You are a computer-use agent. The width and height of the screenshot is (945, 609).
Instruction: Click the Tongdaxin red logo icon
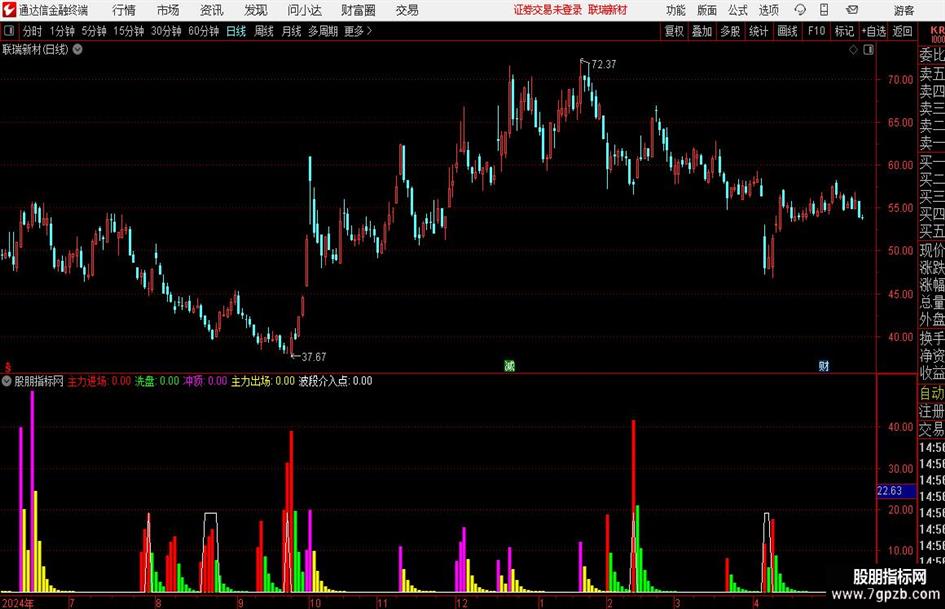coord(9,10)
